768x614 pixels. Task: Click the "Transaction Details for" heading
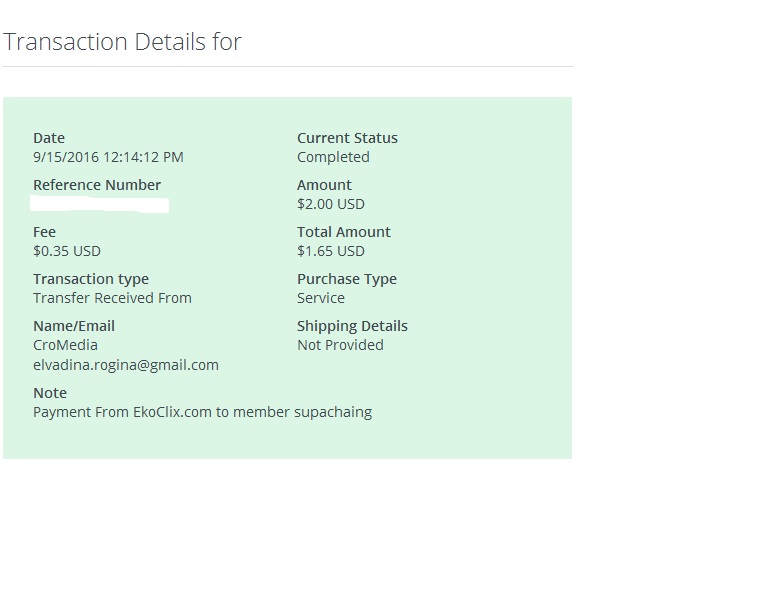[122, 42]
